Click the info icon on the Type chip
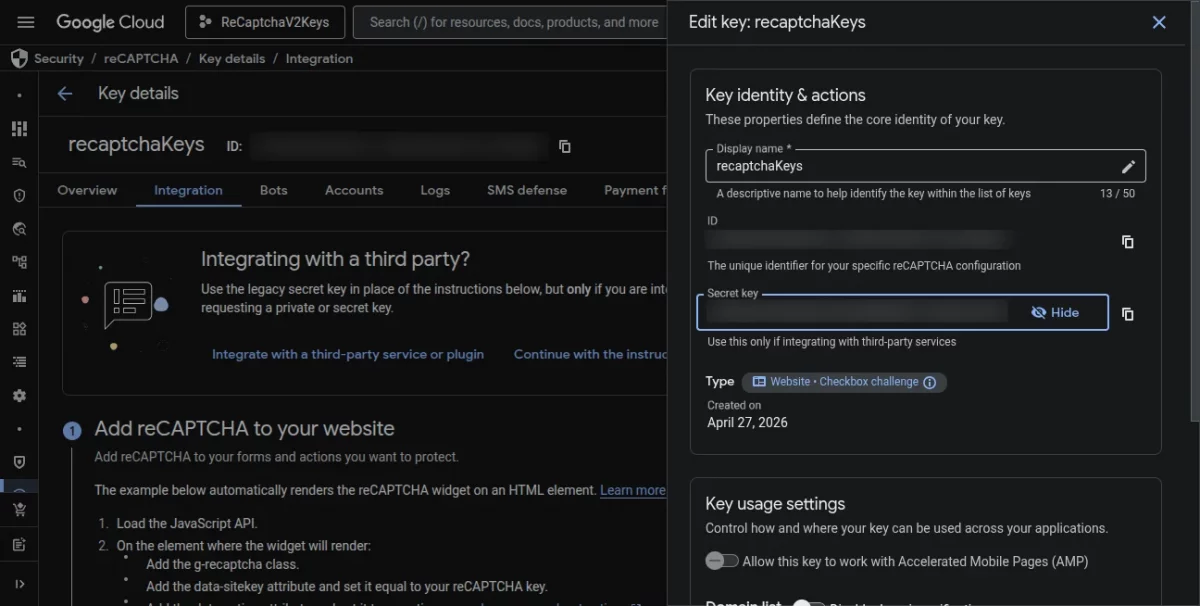This screenshot has width=1200, height=606. pyautogui.click(x=930, y=382)
